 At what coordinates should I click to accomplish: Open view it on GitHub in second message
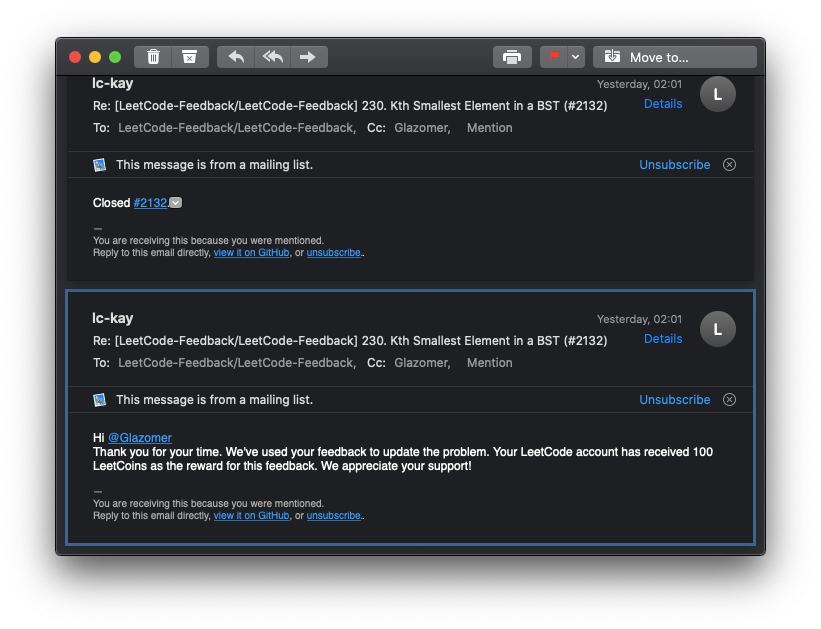tap(251, 515)
